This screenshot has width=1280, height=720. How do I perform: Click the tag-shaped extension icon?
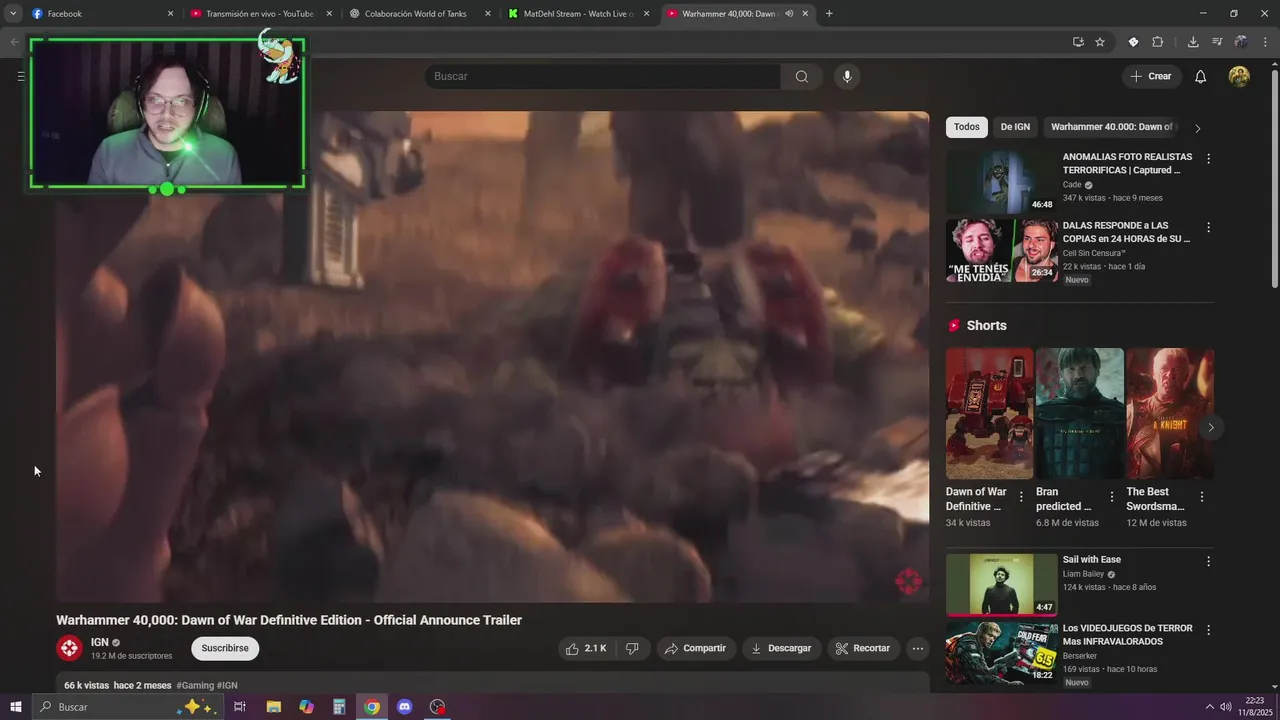coord(1133,42)
